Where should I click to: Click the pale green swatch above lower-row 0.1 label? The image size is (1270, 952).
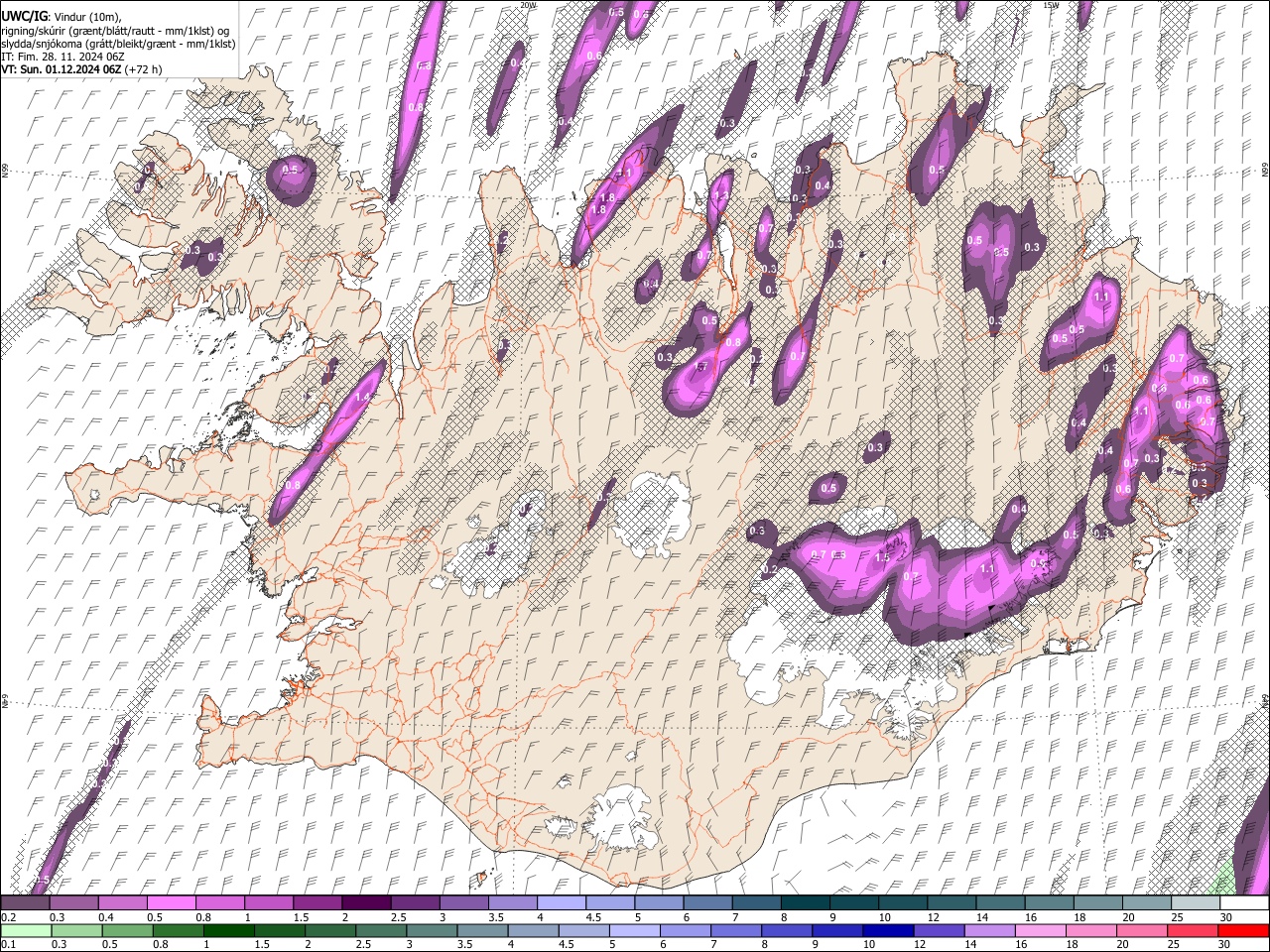[26, 930]
